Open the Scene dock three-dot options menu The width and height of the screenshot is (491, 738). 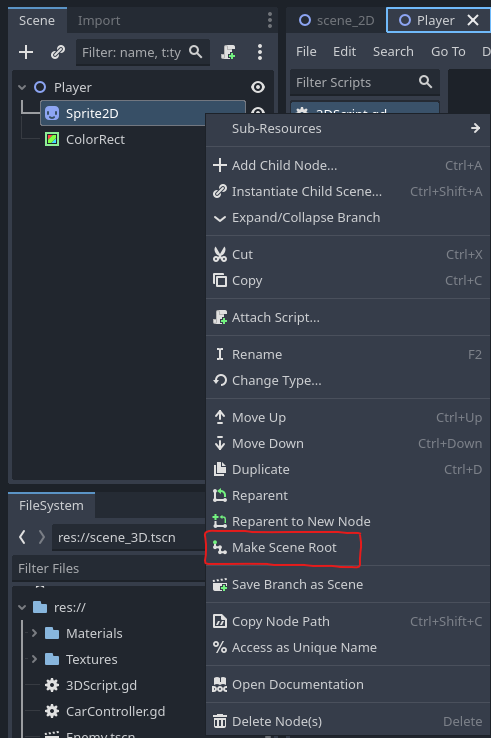(260, 52)
